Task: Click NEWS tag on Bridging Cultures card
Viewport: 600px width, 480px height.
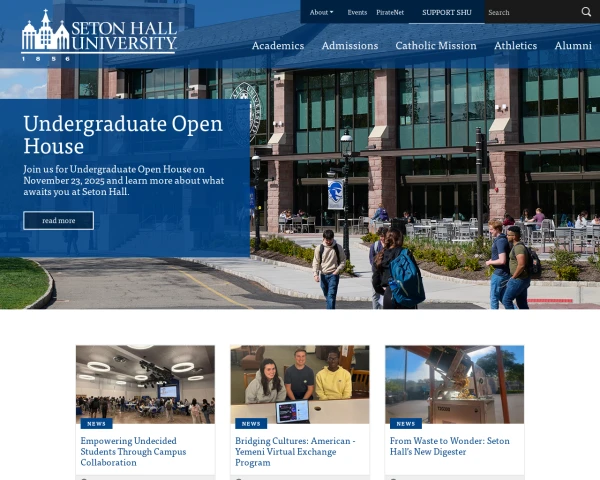Action: [x=251, y=424]
